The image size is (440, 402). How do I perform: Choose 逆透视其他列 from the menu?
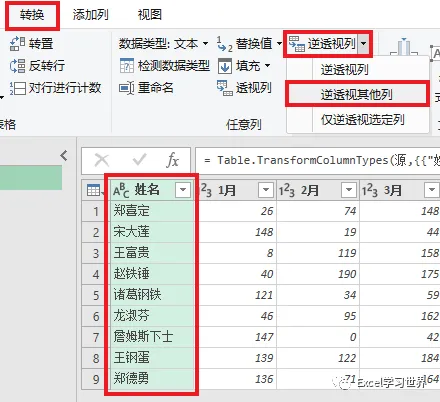pyautogui.click(x=357, y=95)
